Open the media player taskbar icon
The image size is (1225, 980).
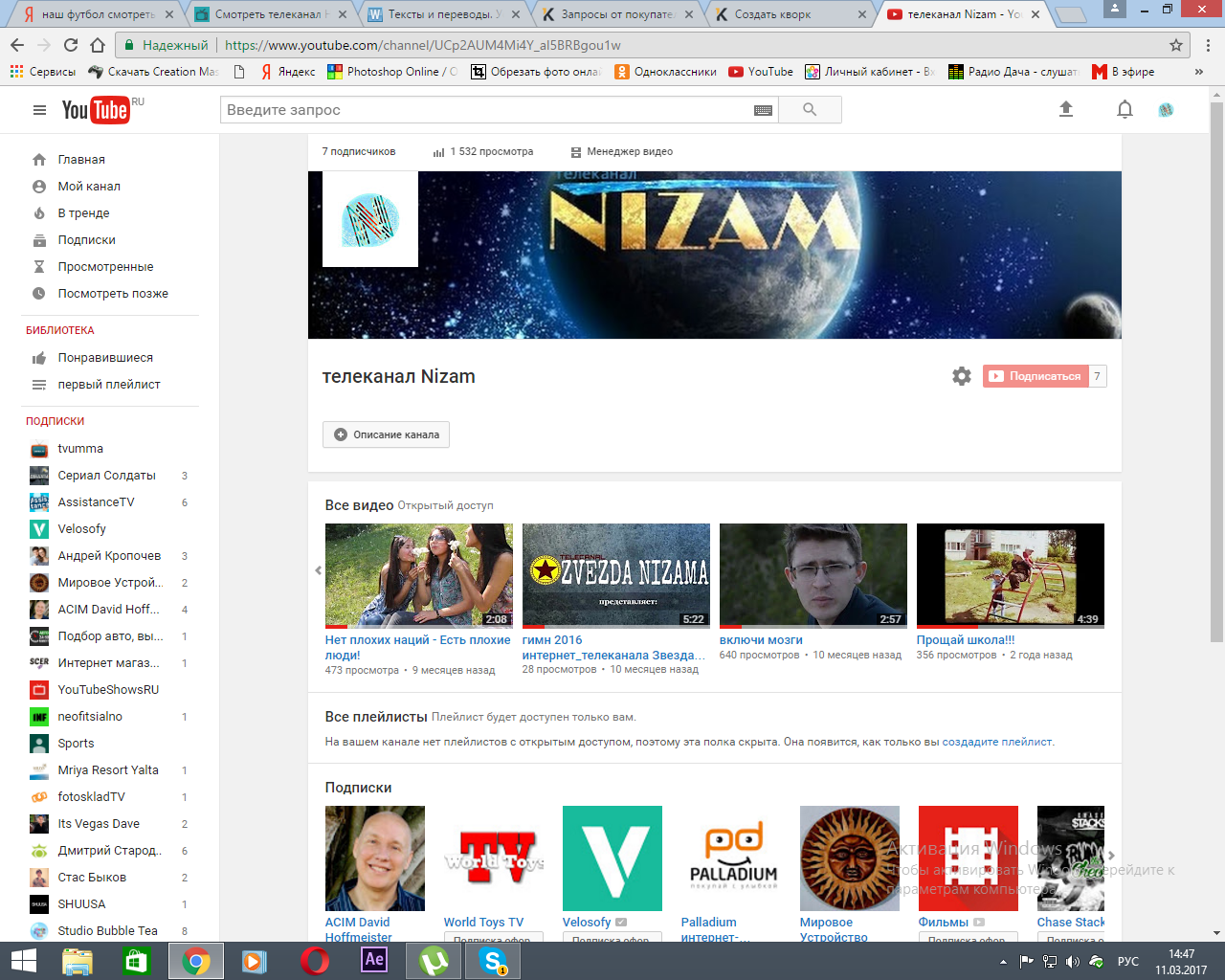pyautogui.click(x=255, y=961)
